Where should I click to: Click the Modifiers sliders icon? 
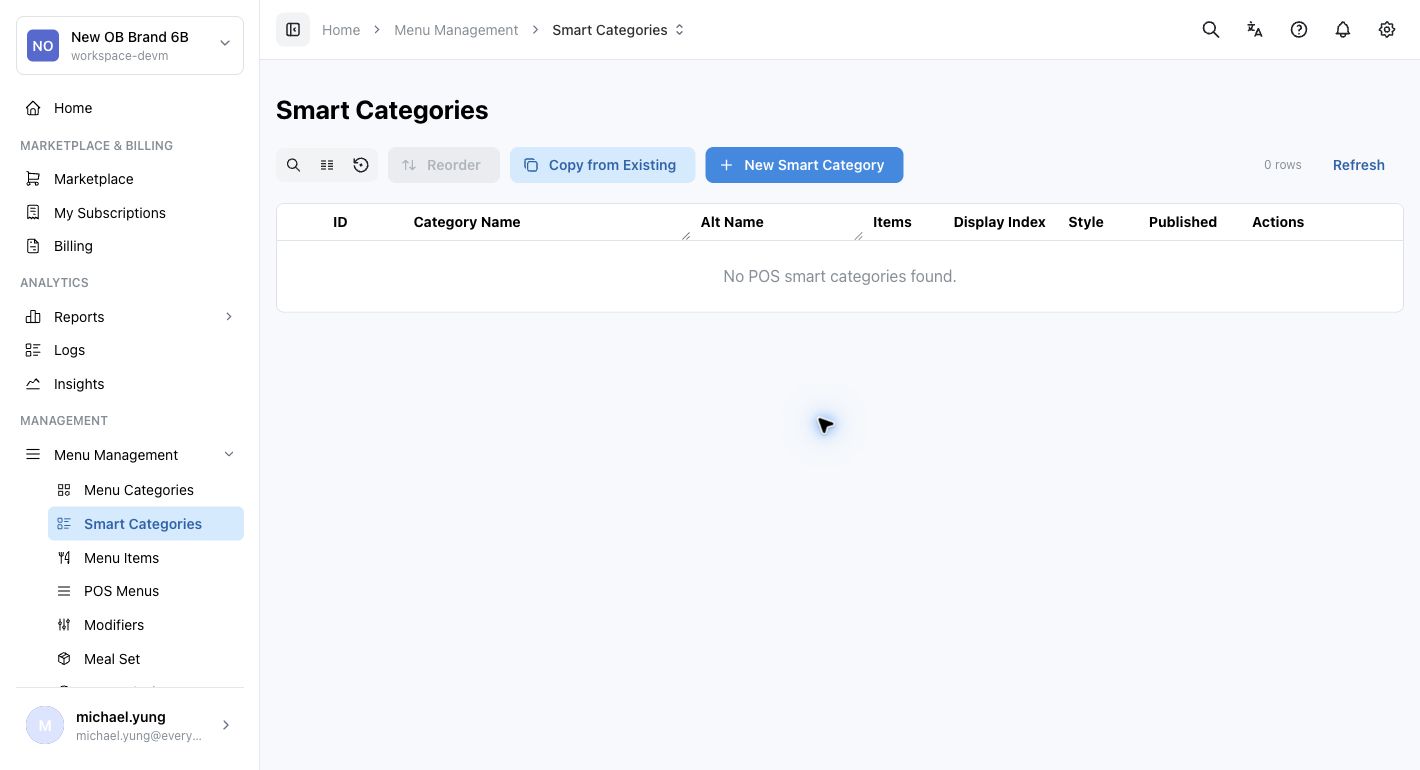click(64, 625)
